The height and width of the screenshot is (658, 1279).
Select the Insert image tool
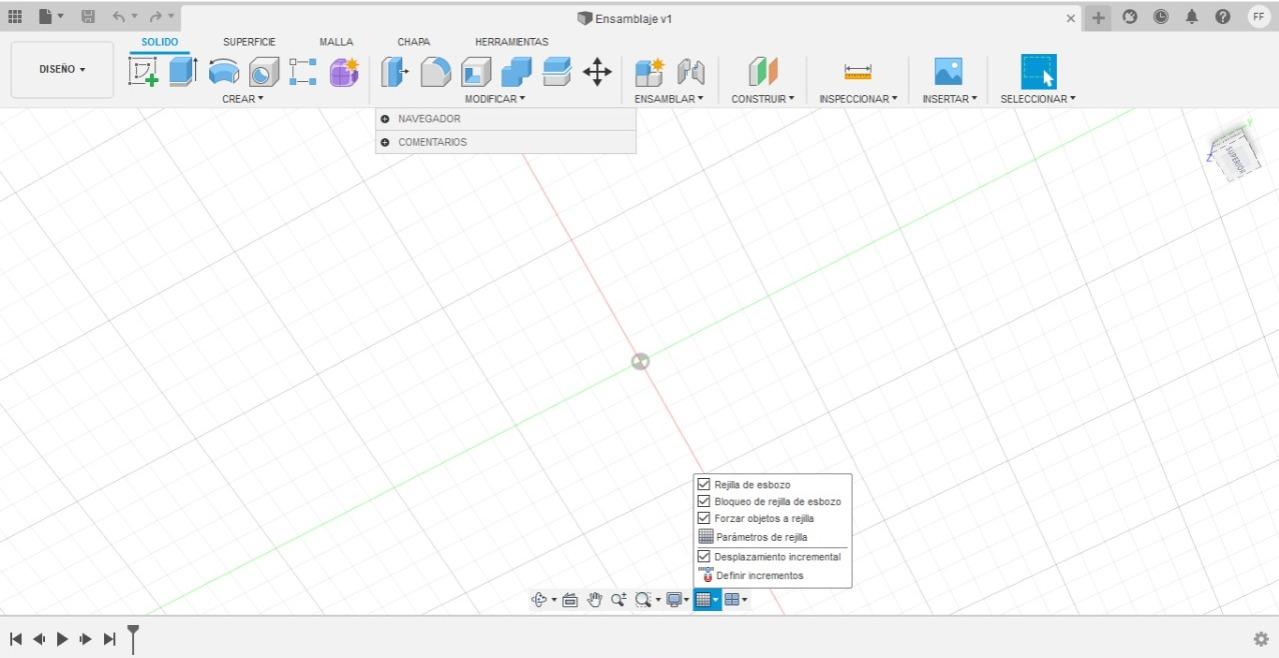click(948, 71)
